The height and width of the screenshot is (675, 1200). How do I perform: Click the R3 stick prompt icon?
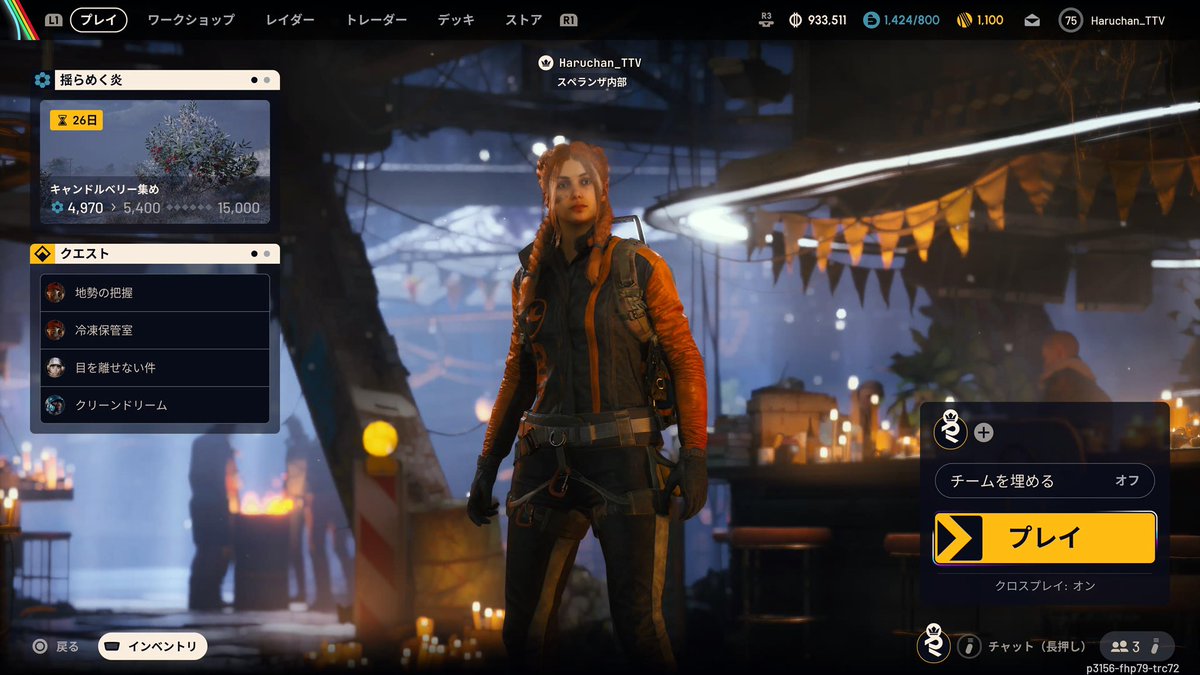[x=767, y=20]
